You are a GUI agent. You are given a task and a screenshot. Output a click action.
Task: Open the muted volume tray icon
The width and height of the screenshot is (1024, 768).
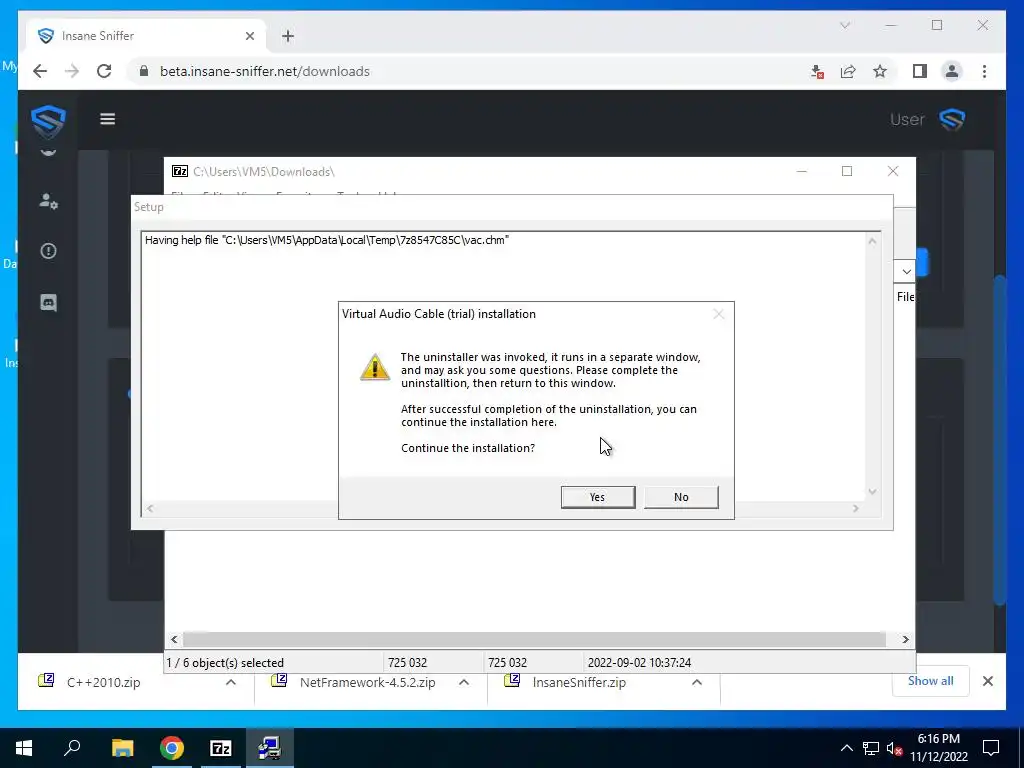click(895, 748)
